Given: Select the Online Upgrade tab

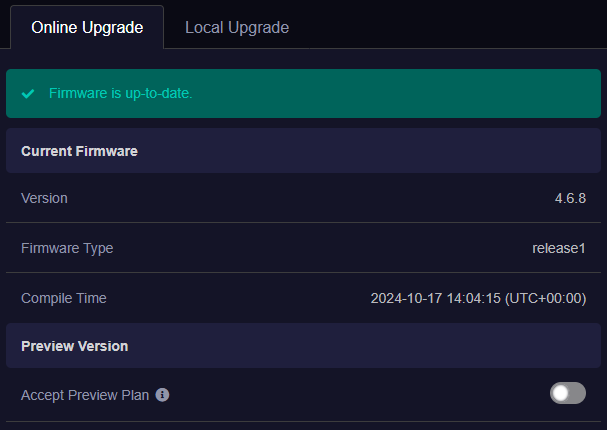Looking at the screenshot, I should (x=87, y=27).
